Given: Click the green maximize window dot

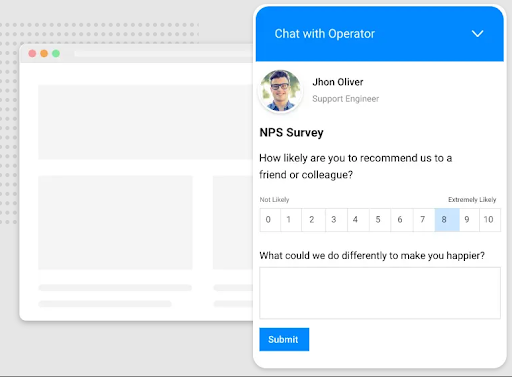Looking at the screenshot, I should point(56,53).
